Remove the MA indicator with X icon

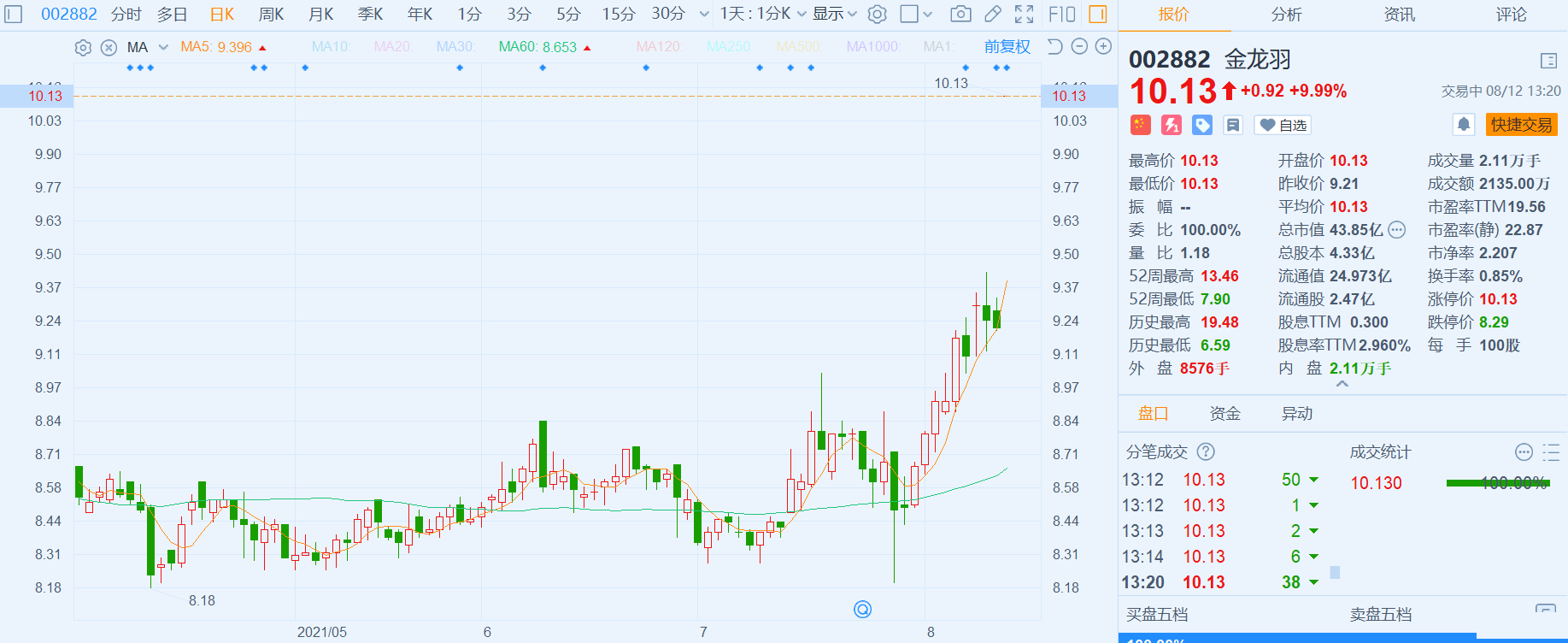109,48
